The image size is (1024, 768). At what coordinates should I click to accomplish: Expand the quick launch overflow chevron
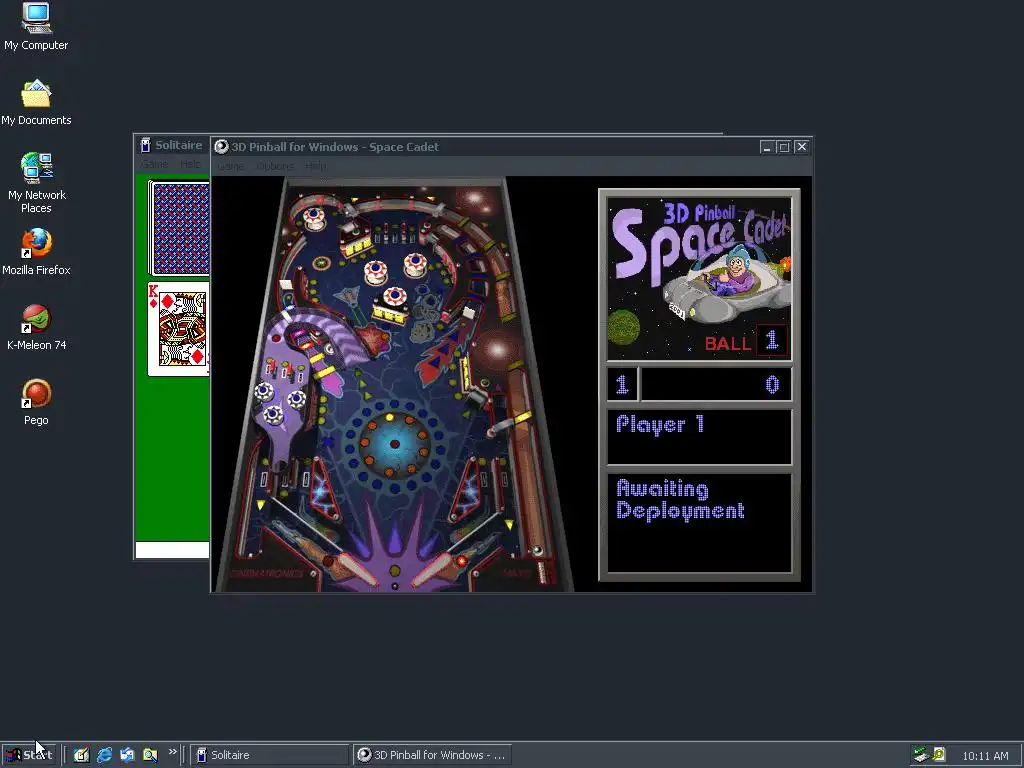pos(172,752)
